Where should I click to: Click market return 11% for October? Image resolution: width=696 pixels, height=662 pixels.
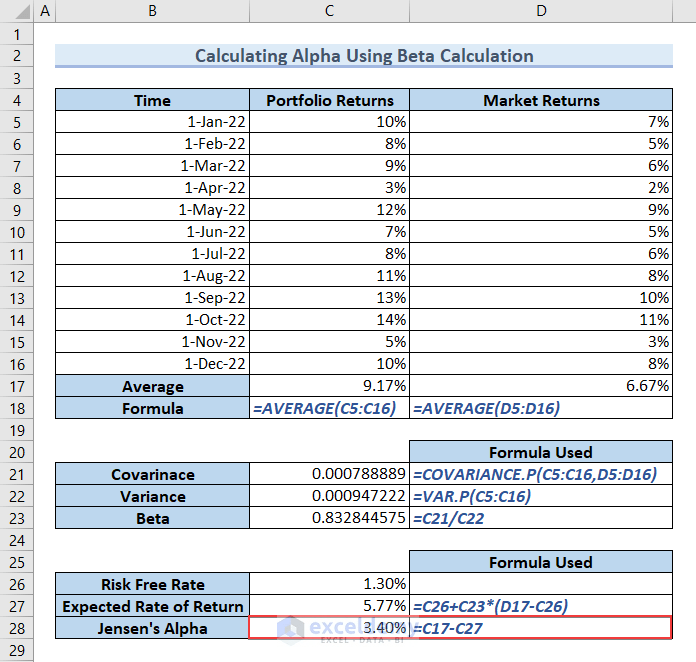541,320
